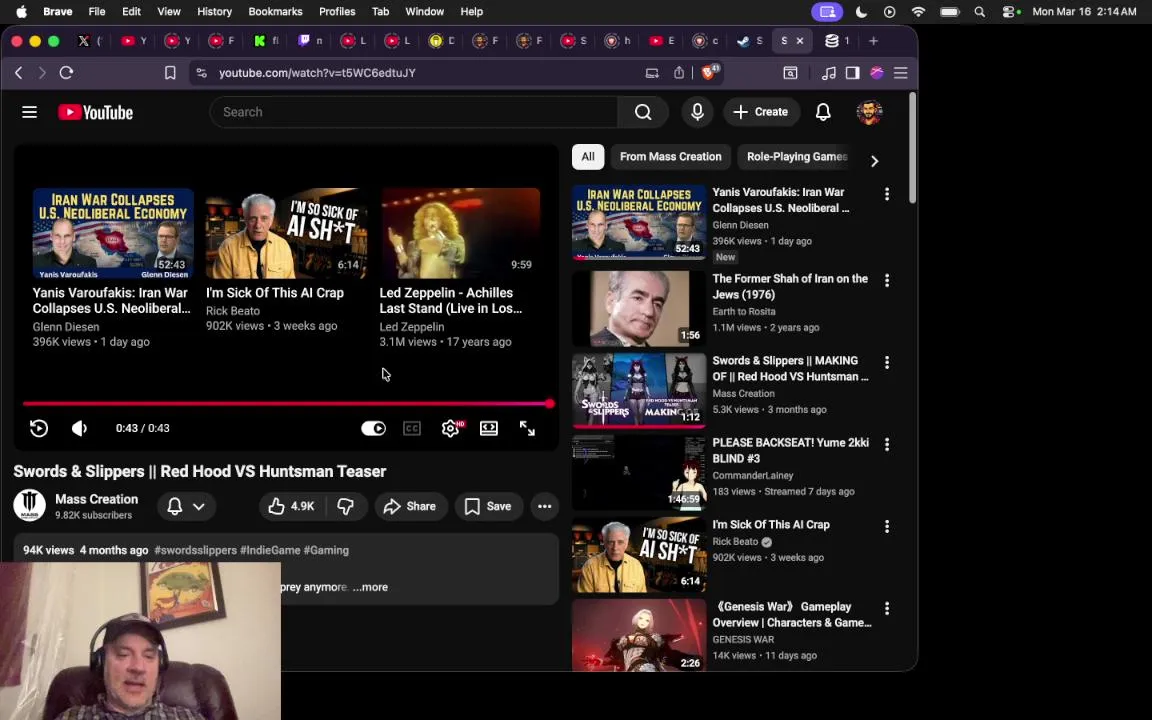The image size is (1152, 720).
Task: Toggle the Brave sidebar panel
Action: [852, 73]
